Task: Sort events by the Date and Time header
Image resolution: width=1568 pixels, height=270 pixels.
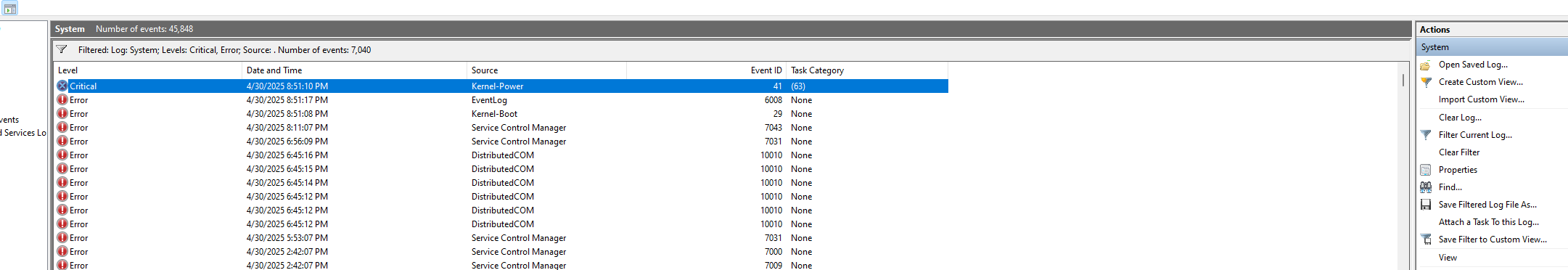Action: click(354, 70)
